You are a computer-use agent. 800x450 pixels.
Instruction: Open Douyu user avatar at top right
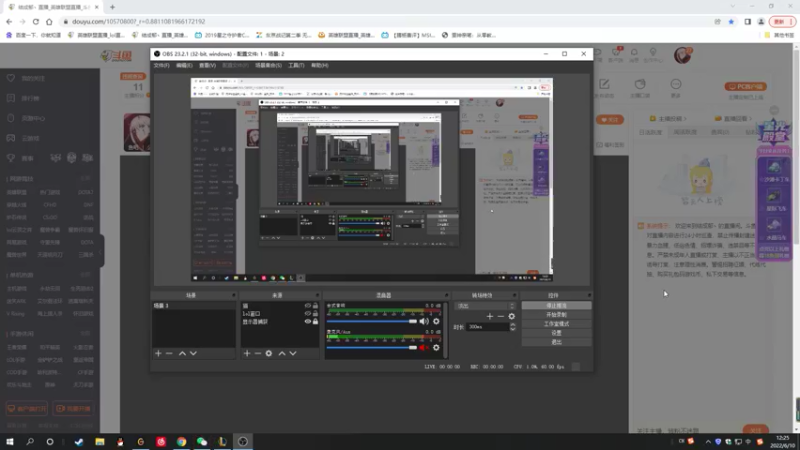[x=683, y=55]
